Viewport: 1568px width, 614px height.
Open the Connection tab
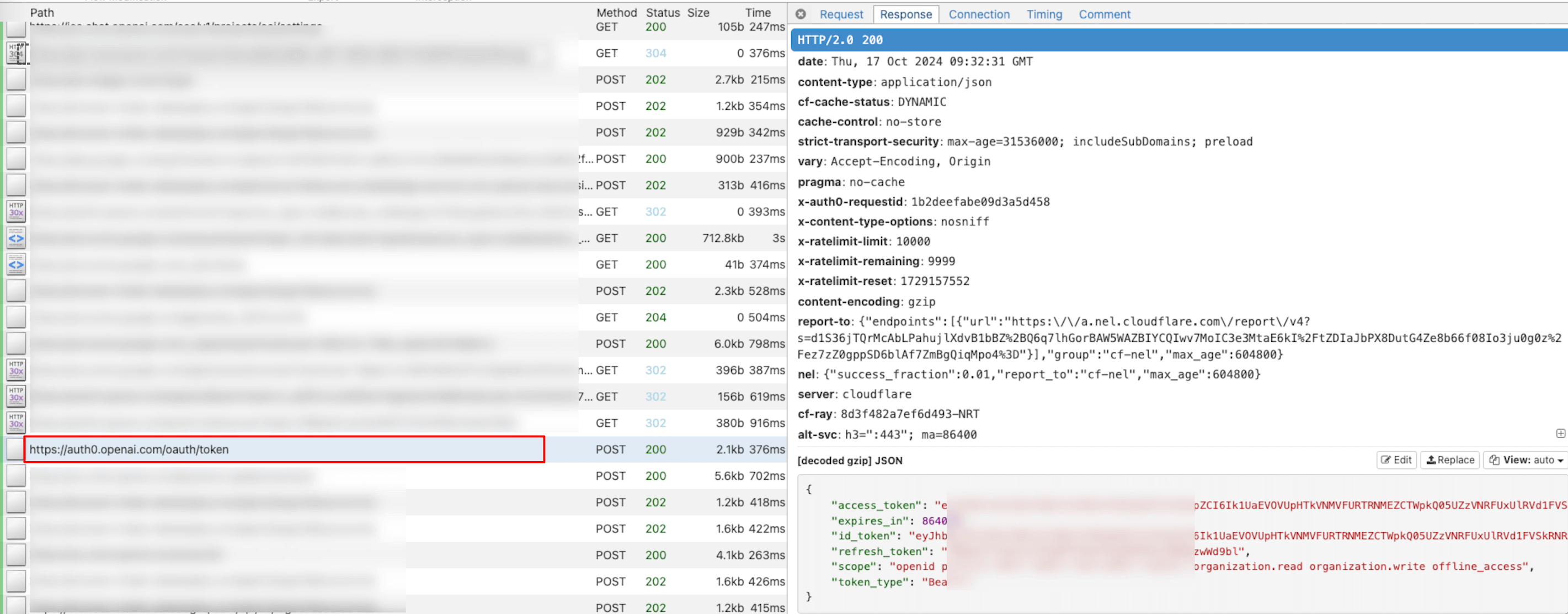point(979,14)
